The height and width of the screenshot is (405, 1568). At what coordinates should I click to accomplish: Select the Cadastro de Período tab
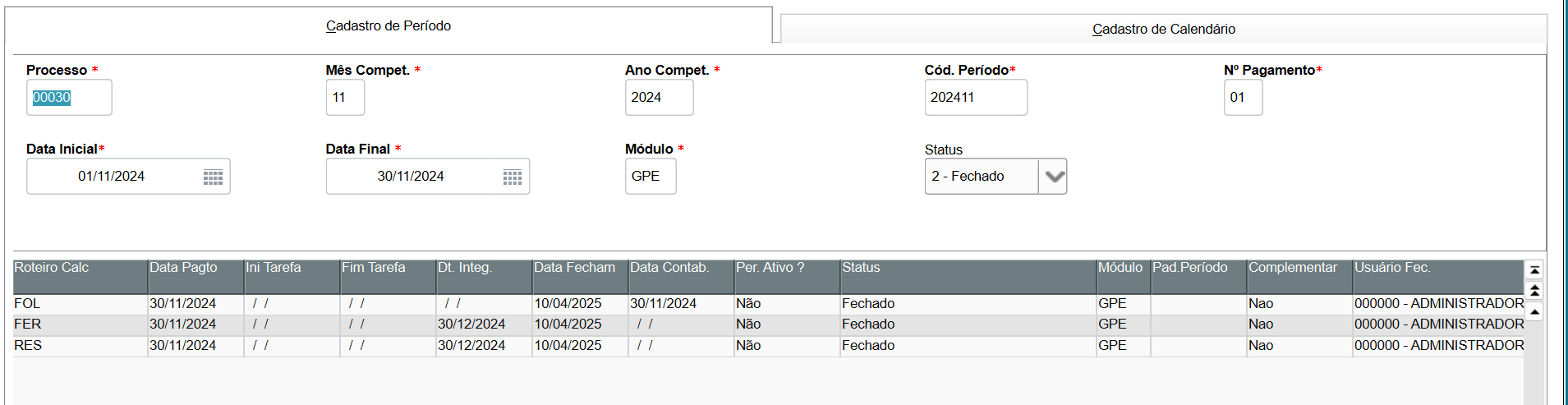389,26
